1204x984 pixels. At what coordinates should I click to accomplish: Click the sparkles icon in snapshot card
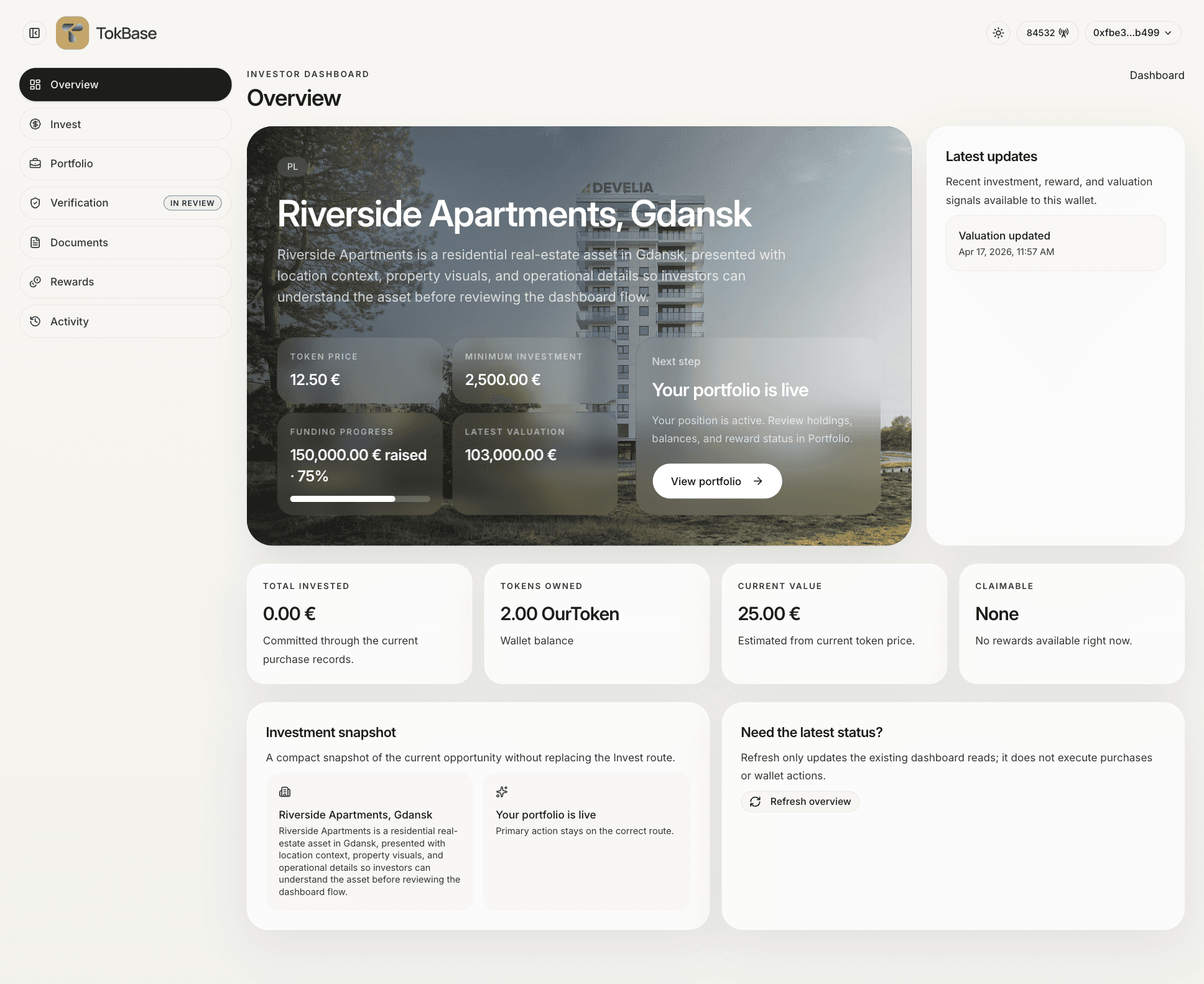(x=502, y=792)
